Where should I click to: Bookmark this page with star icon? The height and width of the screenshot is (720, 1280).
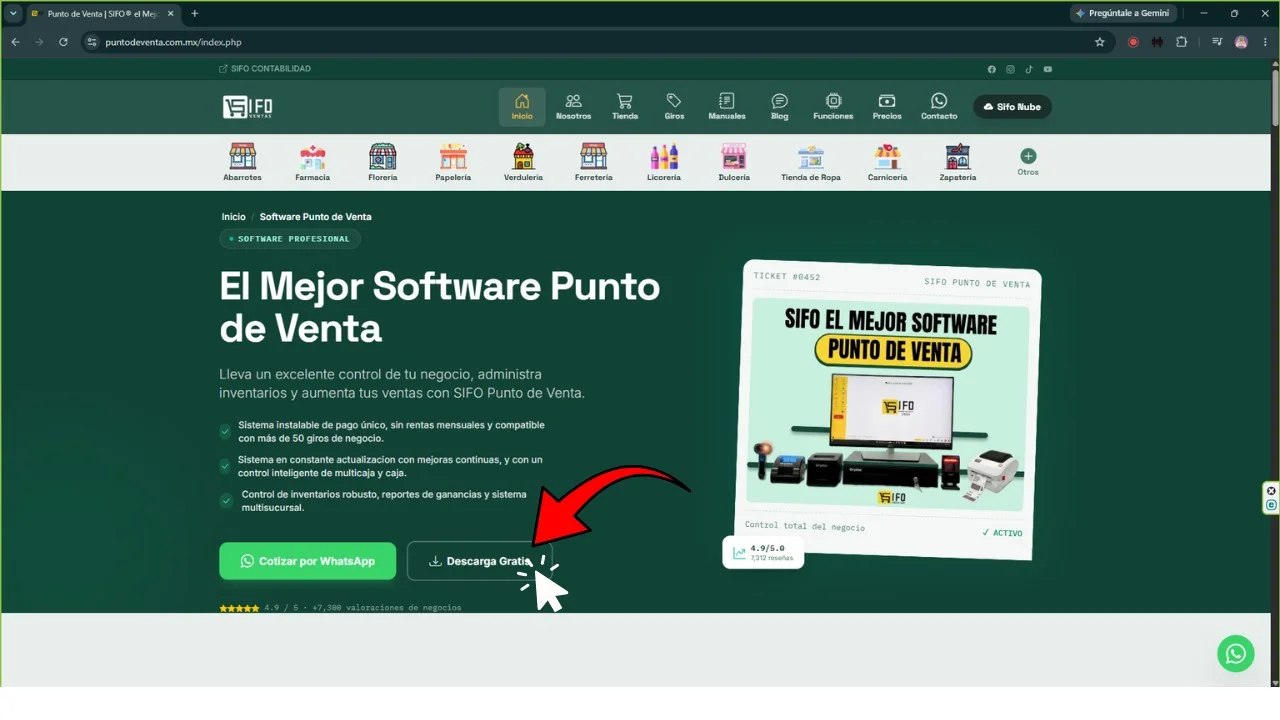[1100, 42]
